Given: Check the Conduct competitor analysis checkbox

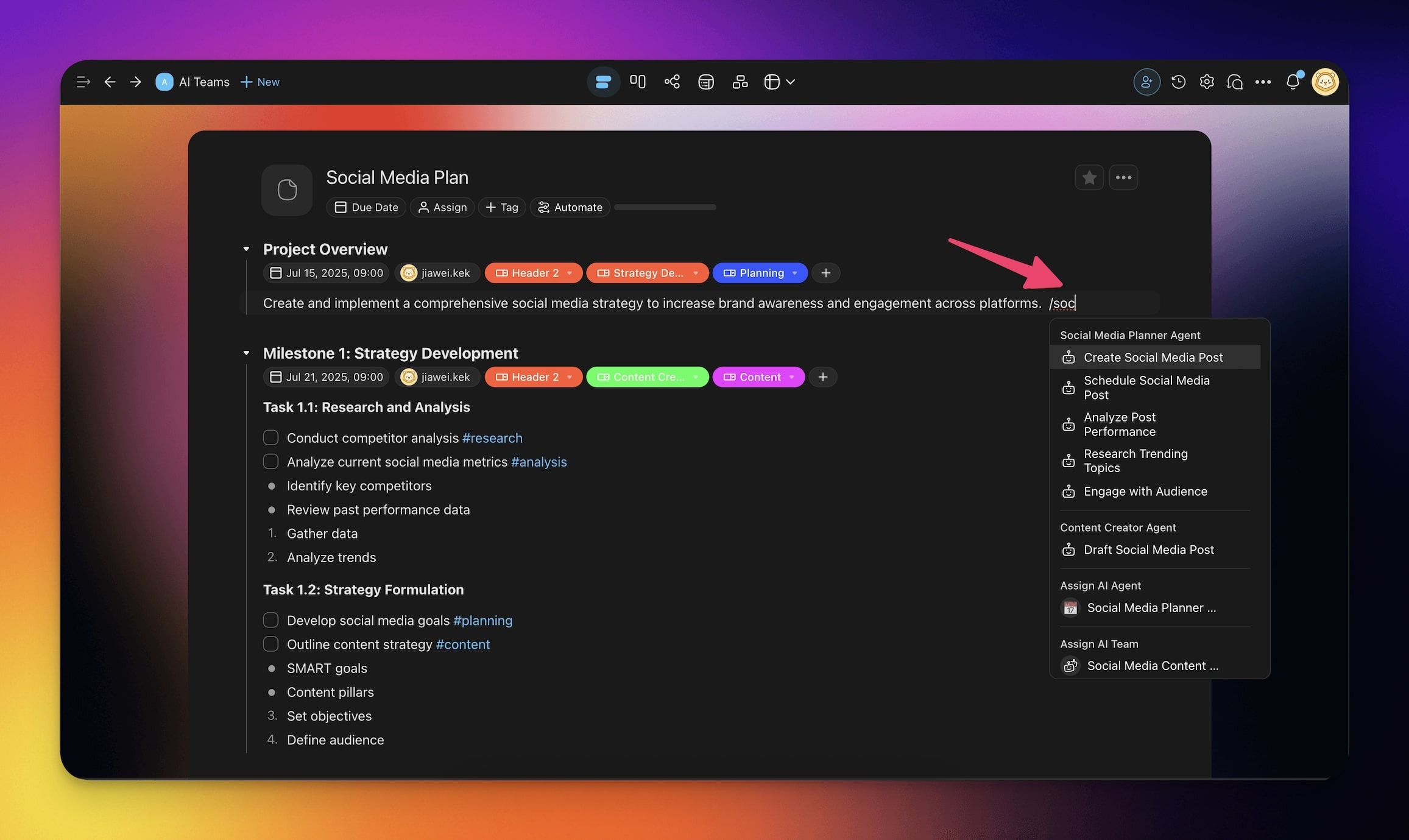Looking at the screenshot, I should click(271, 438).
